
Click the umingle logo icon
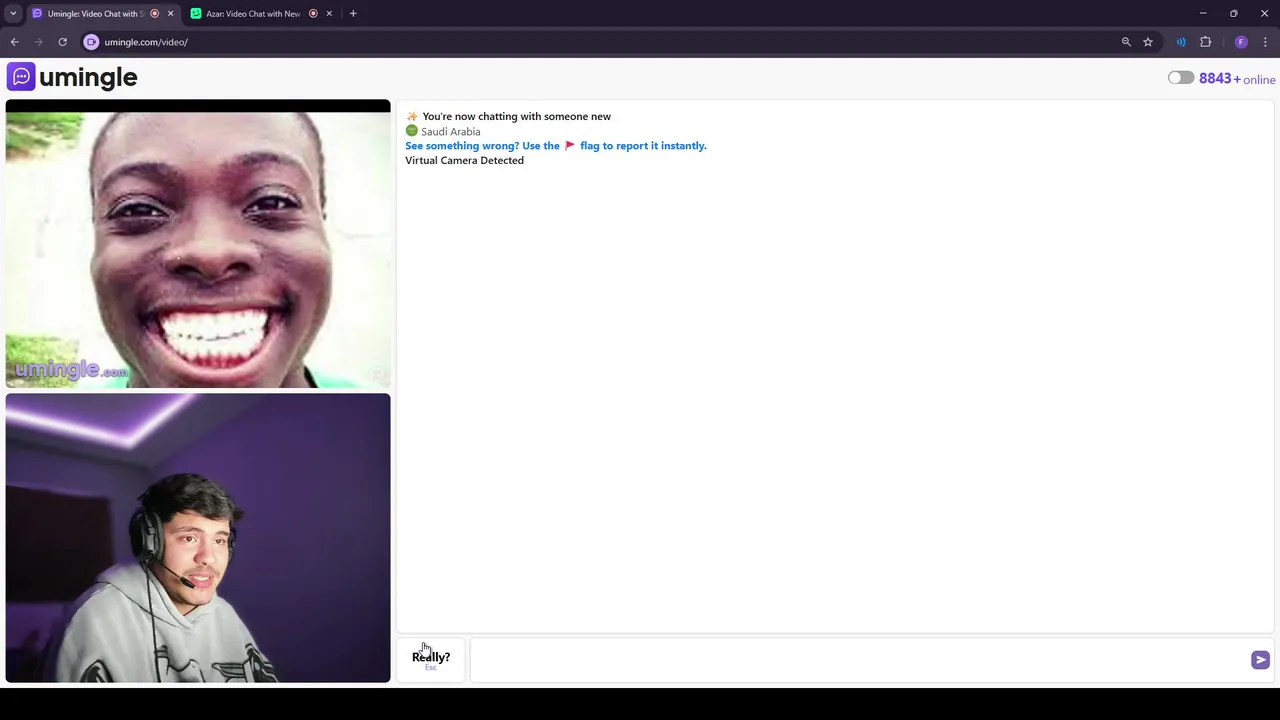click(x=21, y=77)
